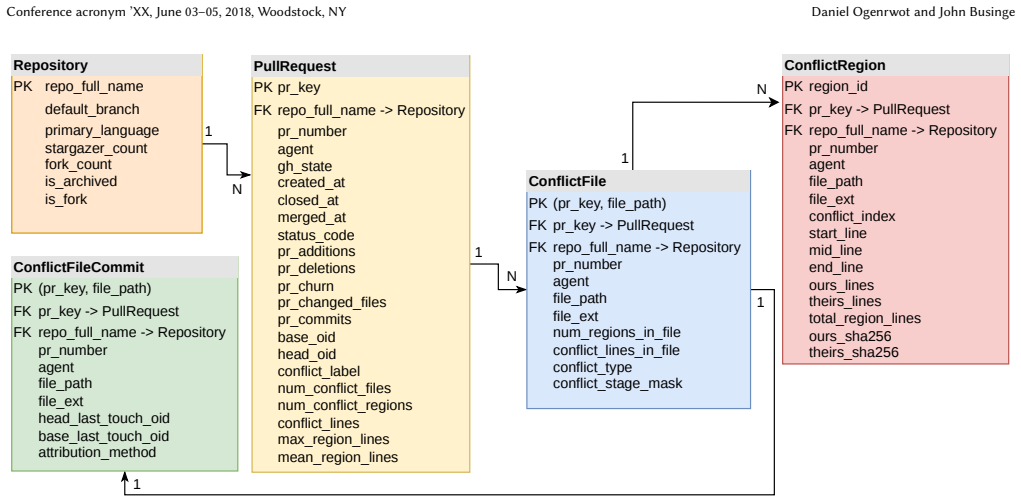Click the num_regions_in_file field

click(617, 333)
